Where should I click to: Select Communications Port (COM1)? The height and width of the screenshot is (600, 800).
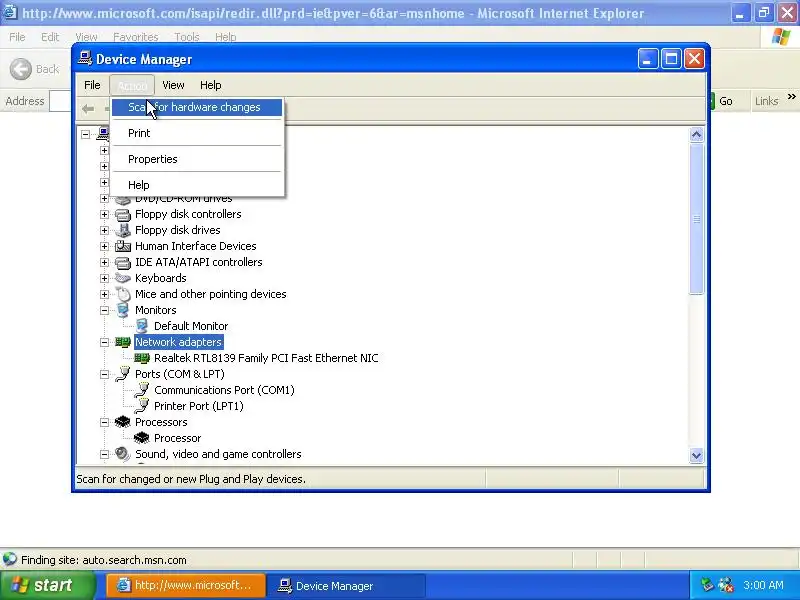[224, 390]
